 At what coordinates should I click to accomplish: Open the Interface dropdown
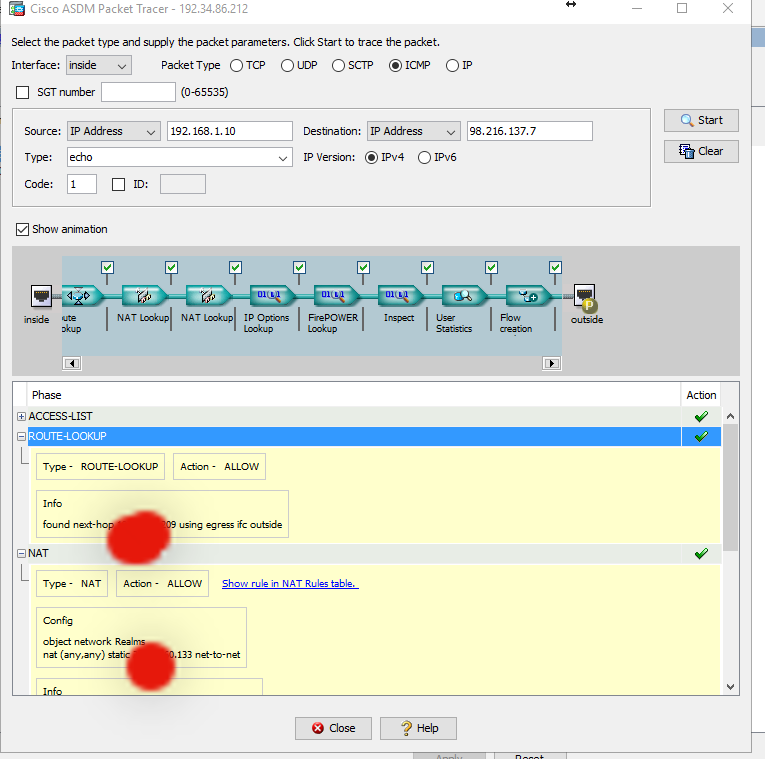(x=99, y=65)
